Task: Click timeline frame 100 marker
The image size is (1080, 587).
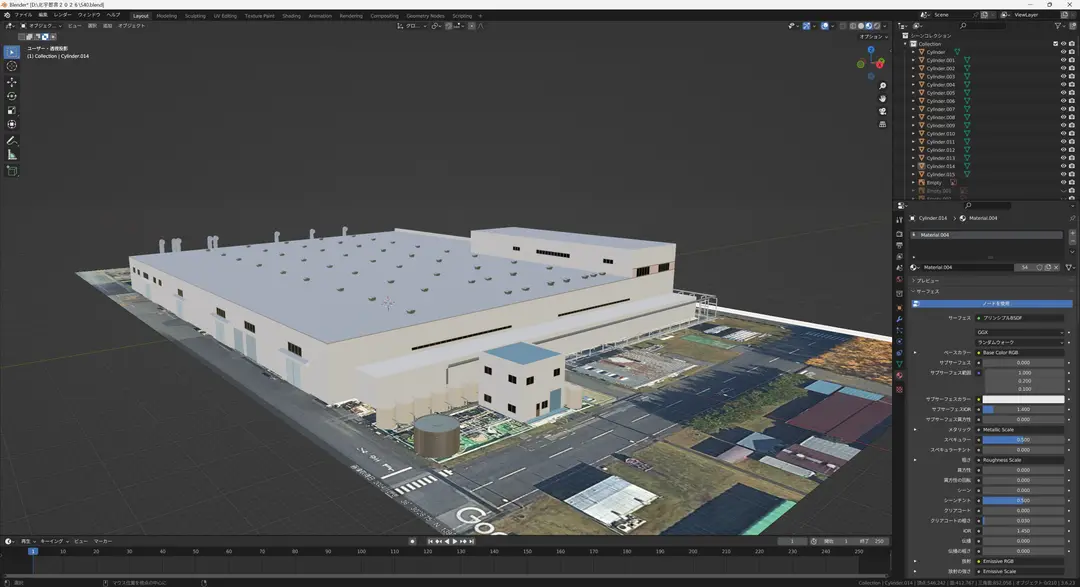Action: click(x=361, y=551)
